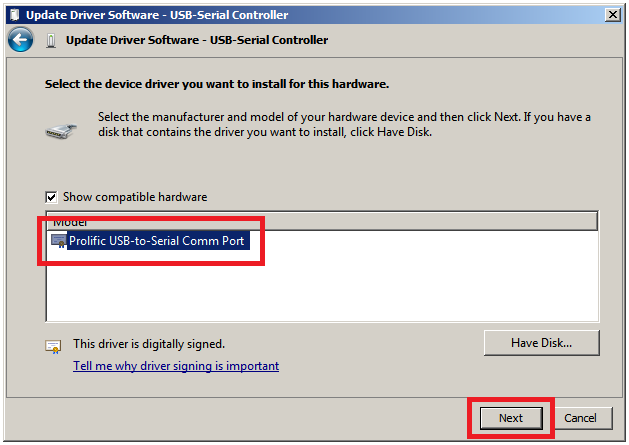This screenshot has width=629, height=445.
Task: Select Prolific USB-to-Serial Comm Port driver
Action: click(156, 241)
